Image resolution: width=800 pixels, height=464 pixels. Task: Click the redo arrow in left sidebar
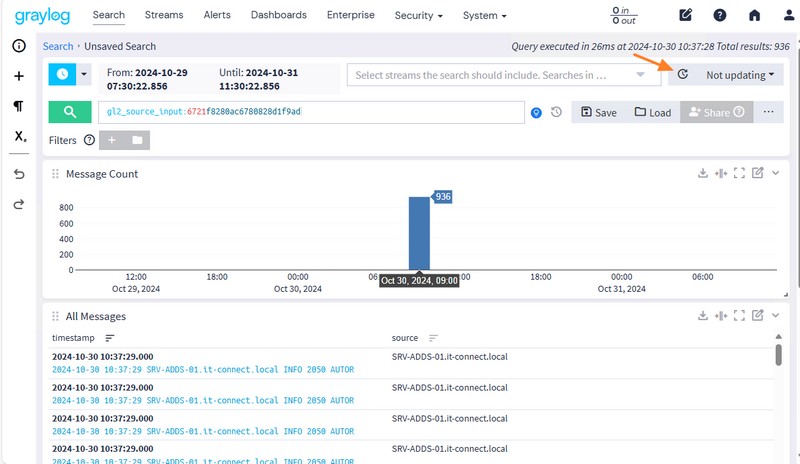pyautogui.click(x=19, y=204)
